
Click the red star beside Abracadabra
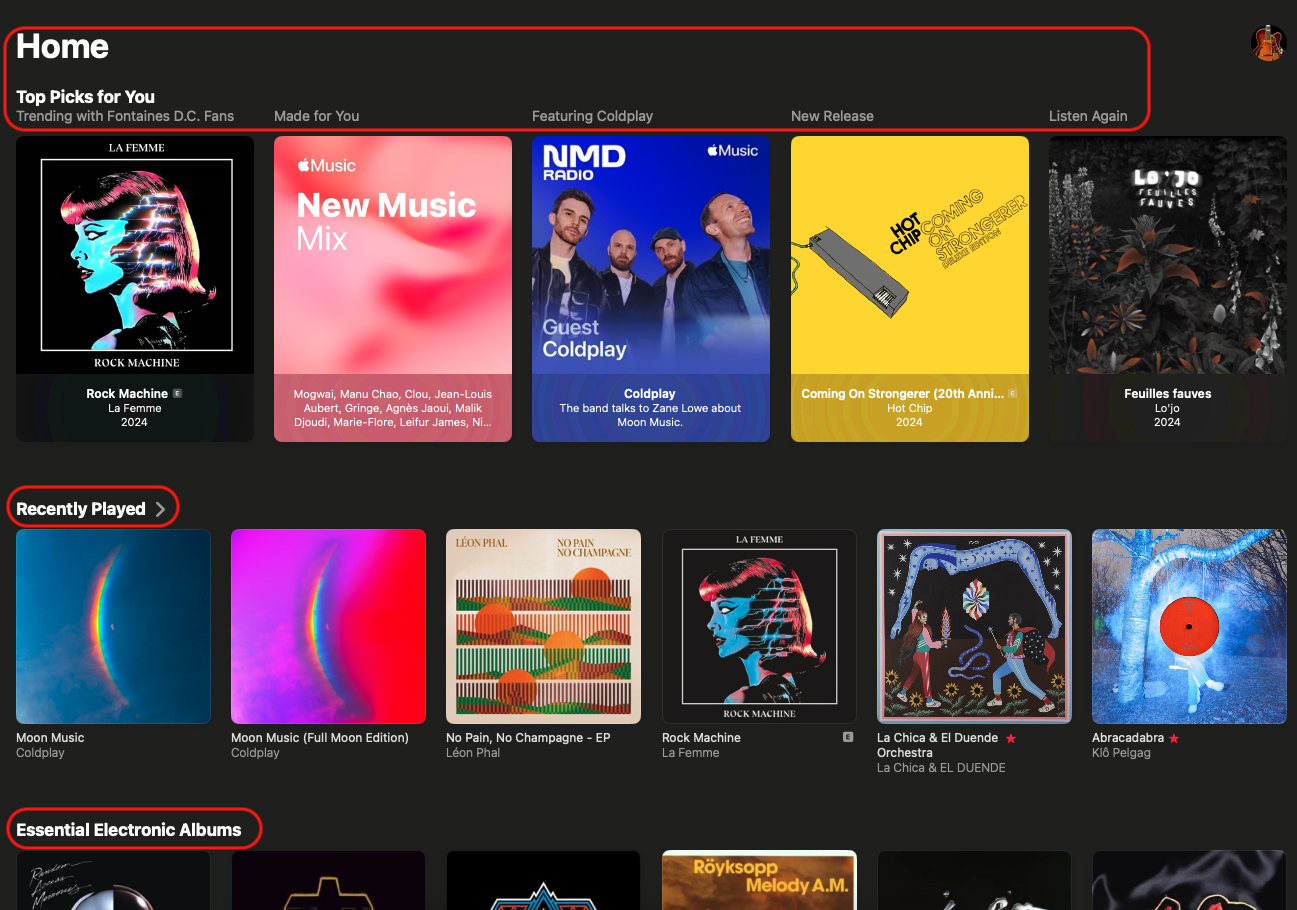1174,738
